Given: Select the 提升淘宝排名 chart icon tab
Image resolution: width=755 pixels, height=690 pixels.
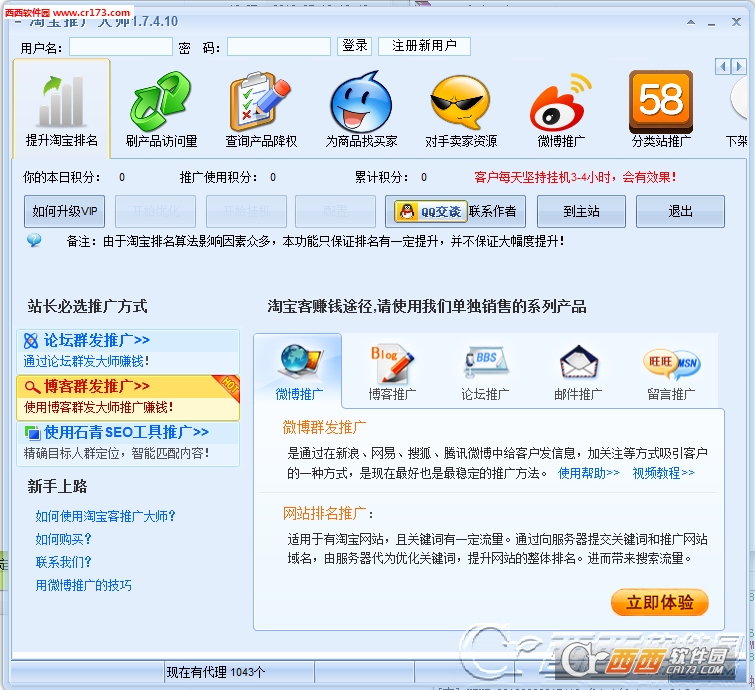Looking at the screenshot, I should (62, 109).
